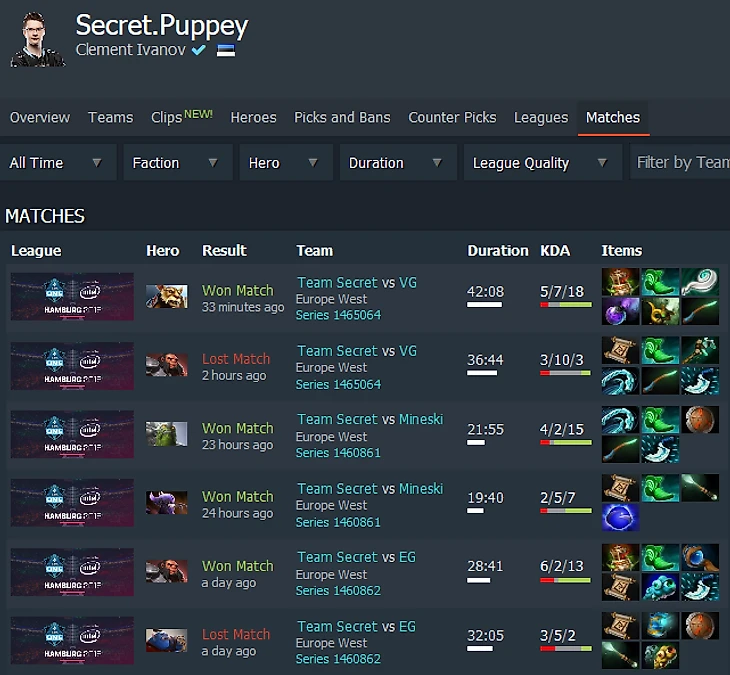
Task: Click the Filter by Team input field
Action: [x=680, y=162]
